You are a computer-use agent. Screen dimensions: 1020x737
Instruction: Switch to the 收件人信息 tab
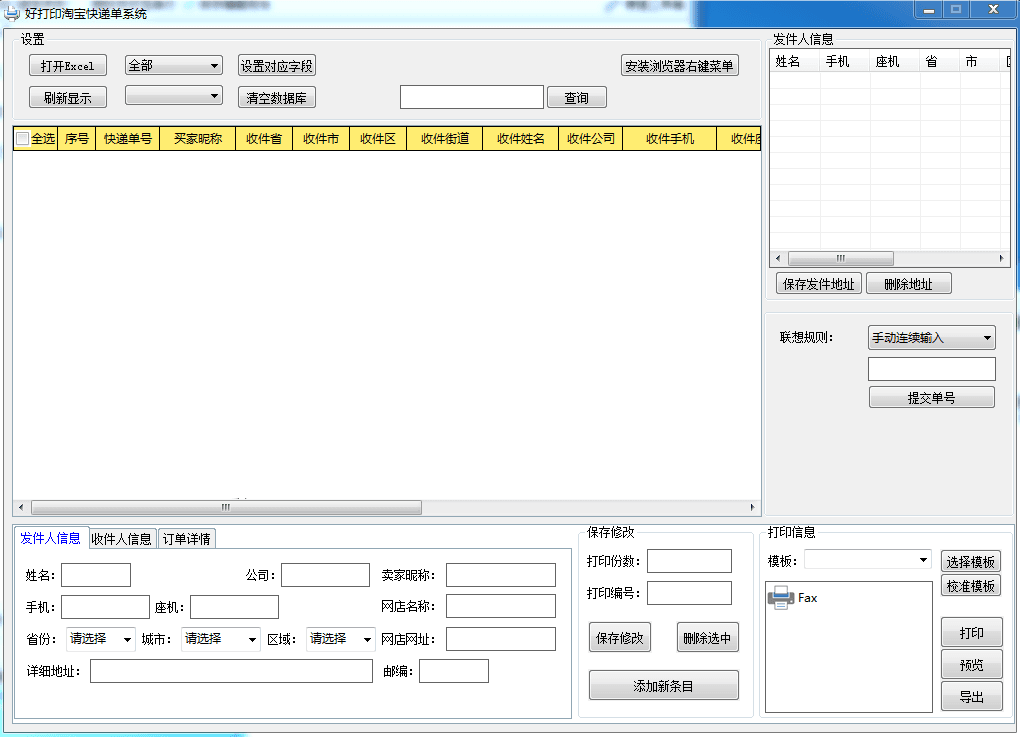121,539
